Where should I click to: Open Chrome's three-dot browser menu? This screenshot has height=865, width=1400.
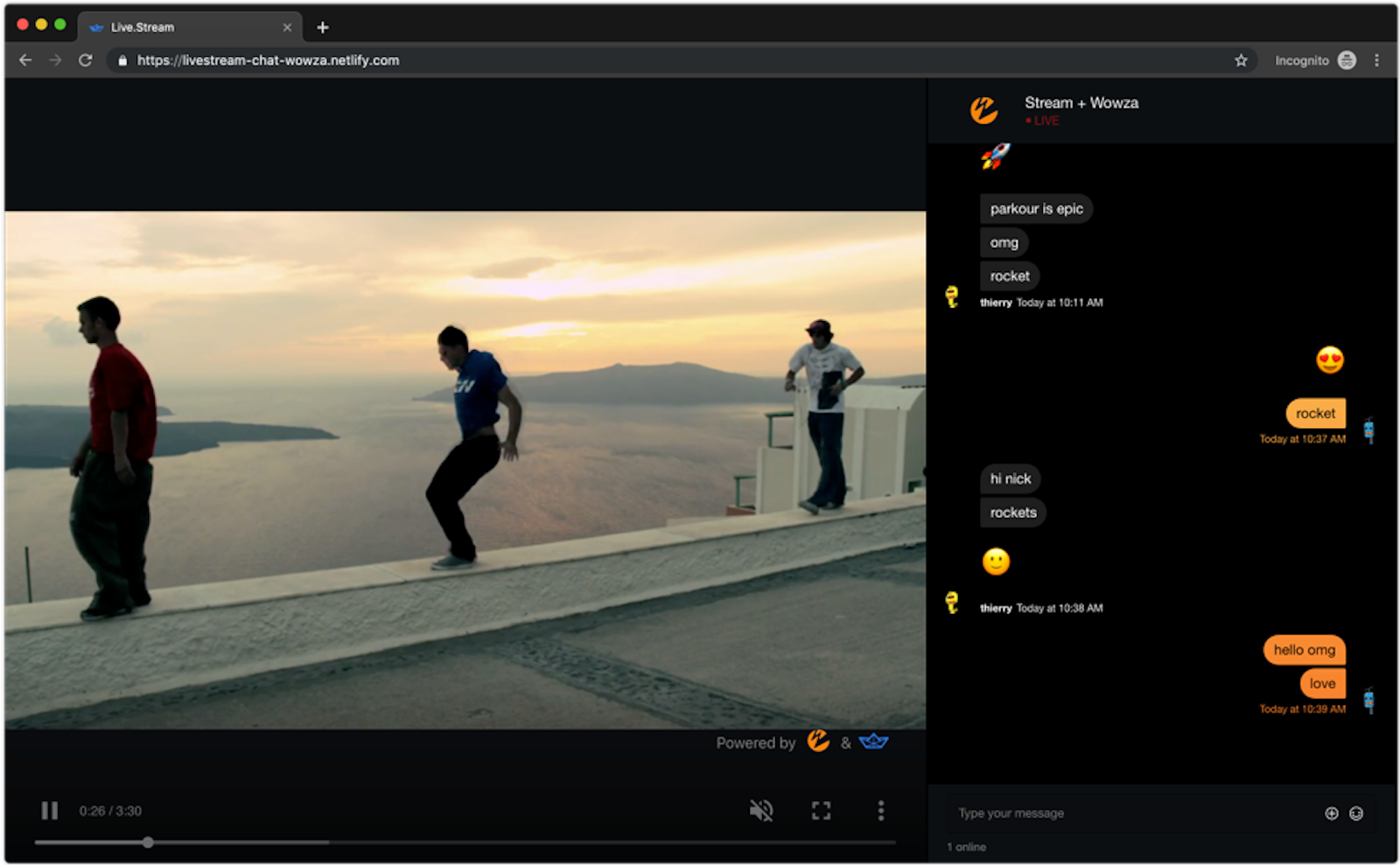point(1377,60)
